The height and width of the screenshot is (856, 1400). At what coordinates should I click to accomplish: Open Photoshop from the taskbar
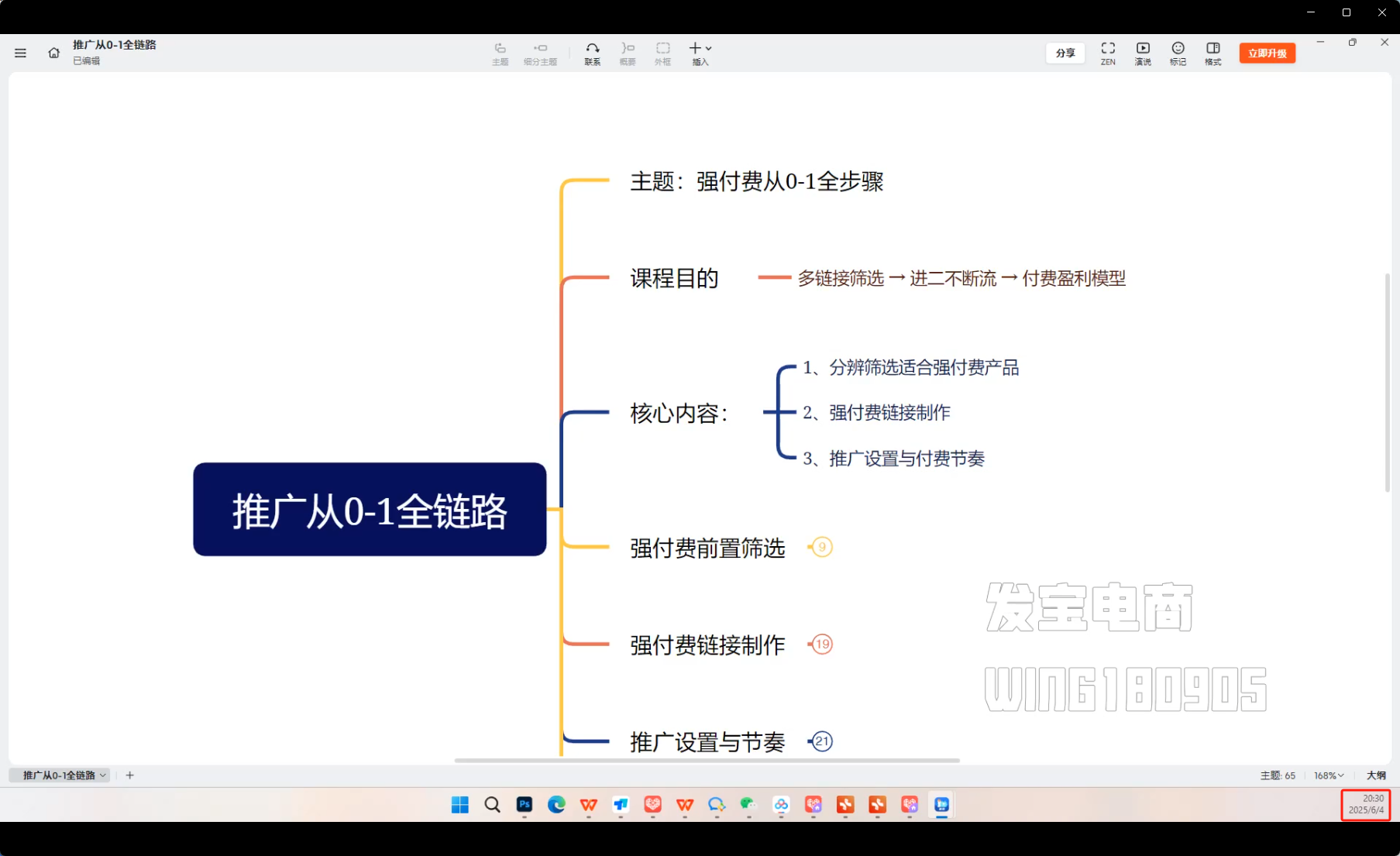pos(525,805)
